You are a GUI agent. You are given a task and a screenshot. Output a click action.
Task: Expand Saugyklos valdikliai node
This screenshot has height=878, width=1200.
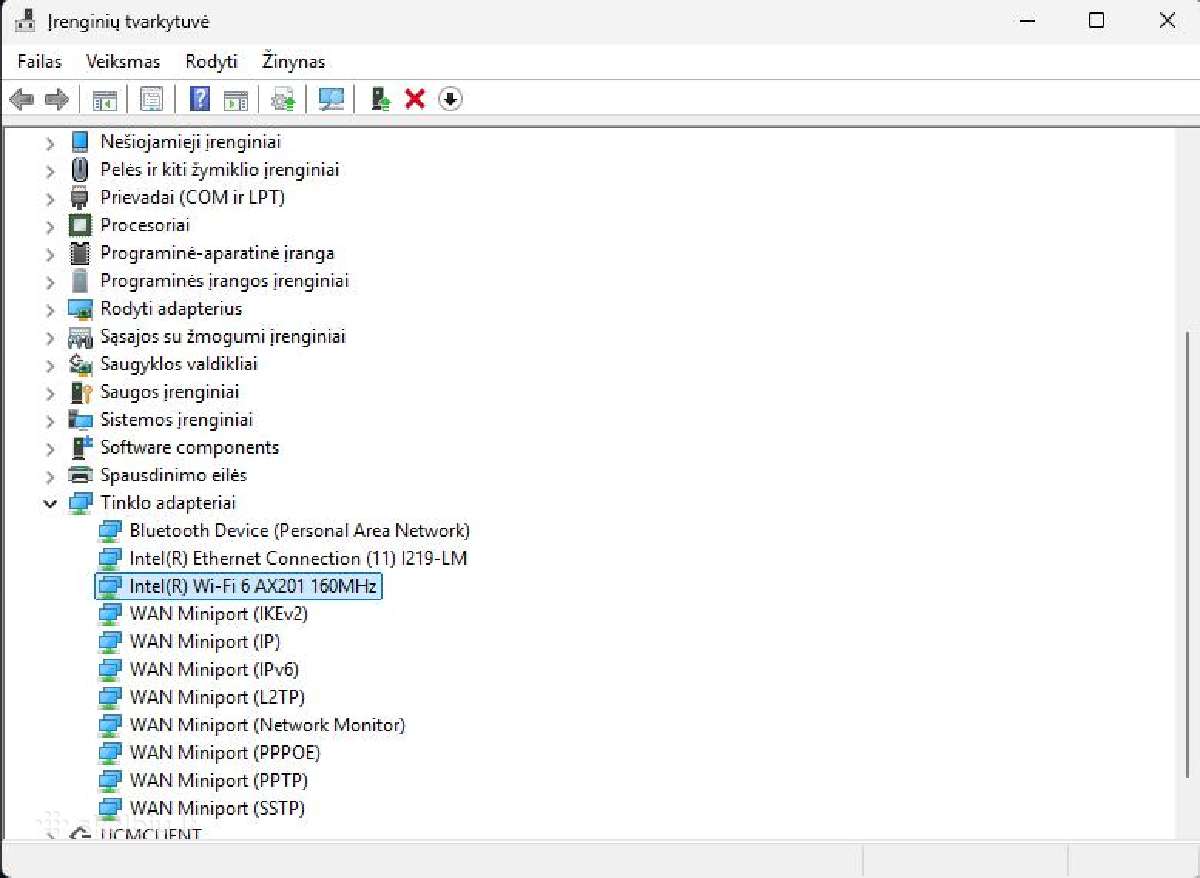click(50, 365)
